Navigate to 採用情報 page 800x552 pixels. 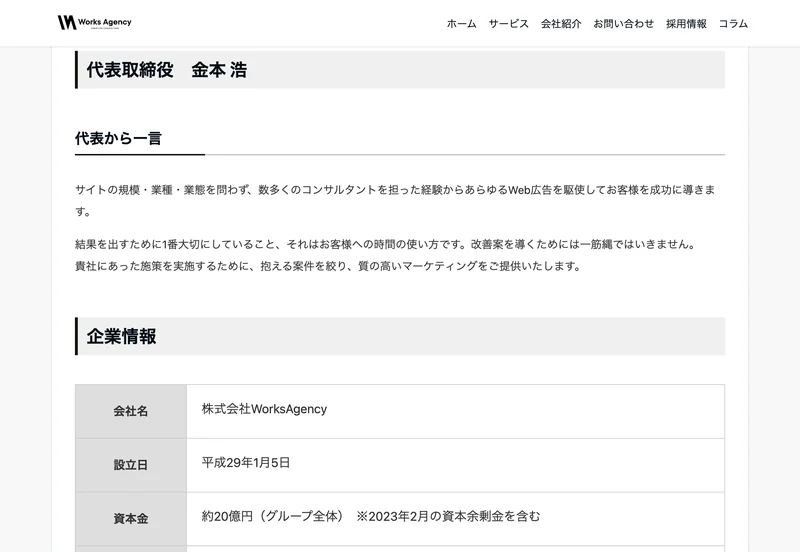686,23
